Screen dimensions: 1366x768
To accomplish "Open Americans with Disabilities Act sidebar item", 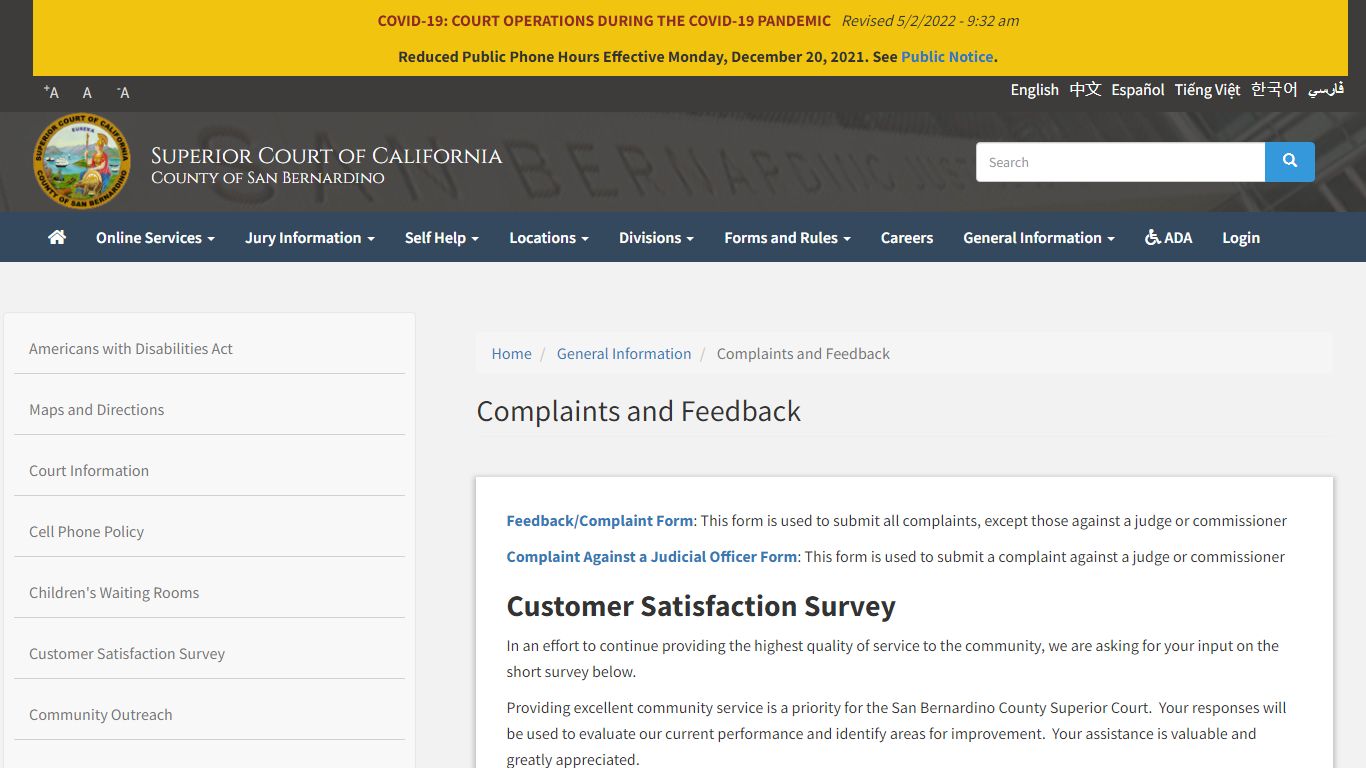I will pos(209,348).
